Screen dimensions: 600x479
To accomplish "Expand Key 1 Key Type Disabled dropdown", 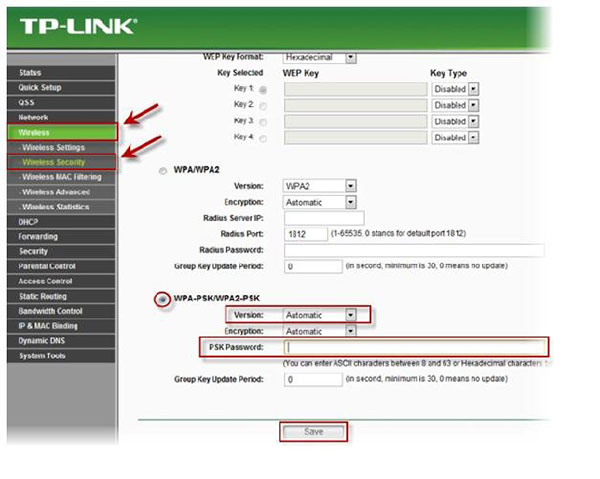I will point(456,89).
